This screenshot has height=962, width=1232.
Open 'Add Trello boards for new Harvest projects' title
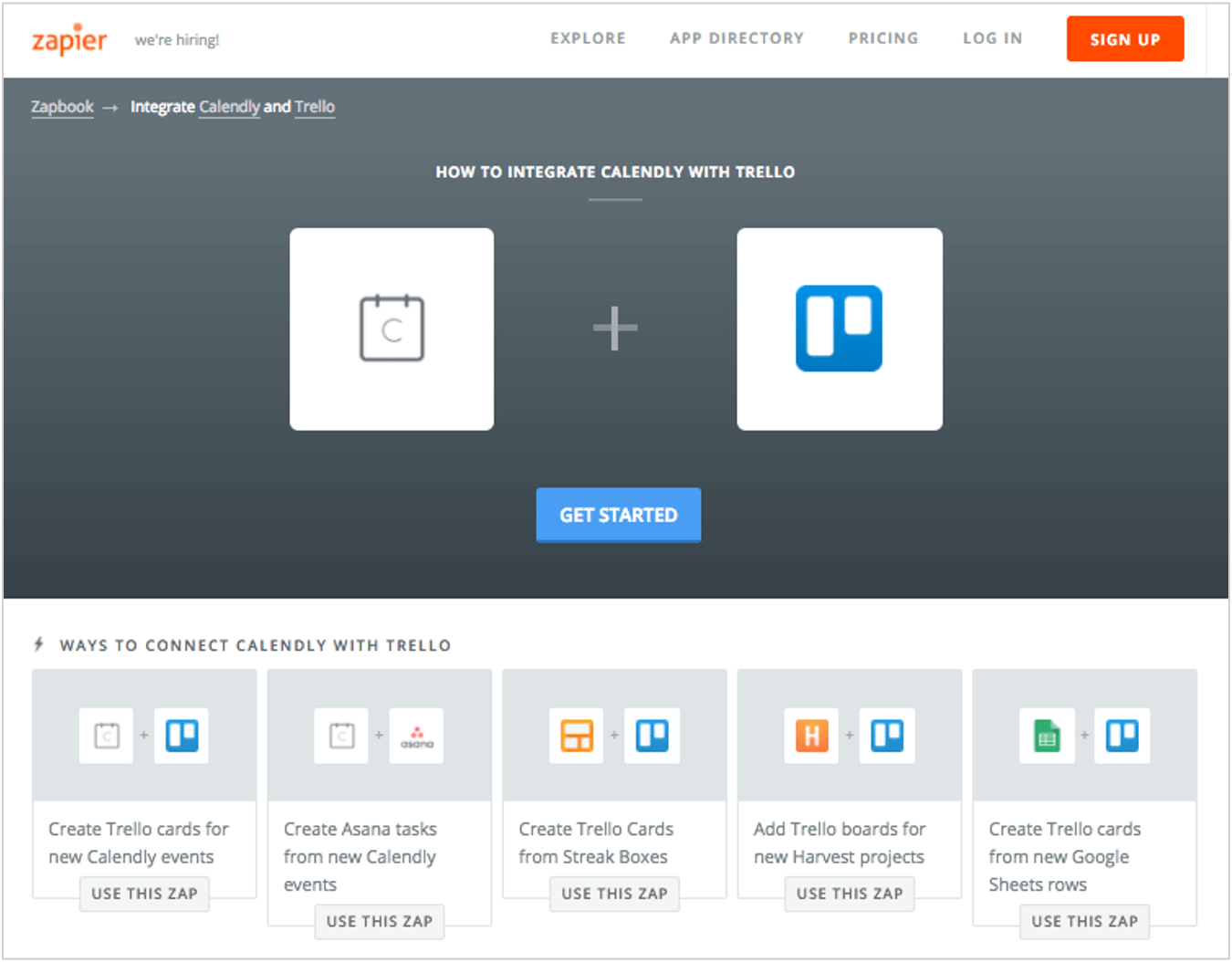pos(840,842)
